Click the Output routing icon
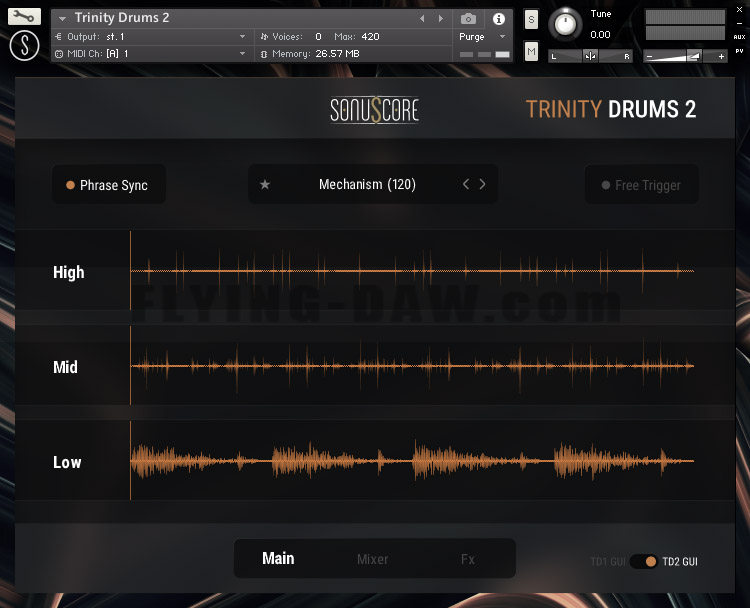The image size is (750, 608). (x=58, y=36)
